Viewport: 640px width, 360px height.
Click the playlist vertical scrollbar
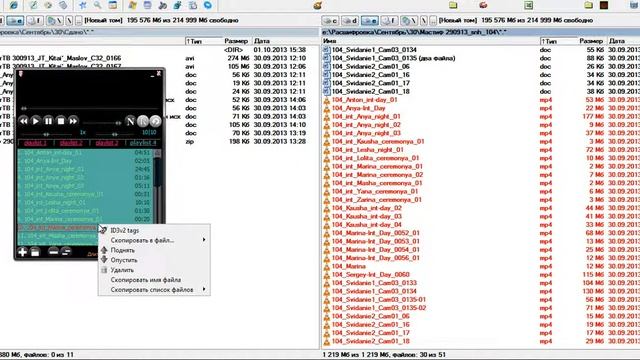(x=157, y=186)
